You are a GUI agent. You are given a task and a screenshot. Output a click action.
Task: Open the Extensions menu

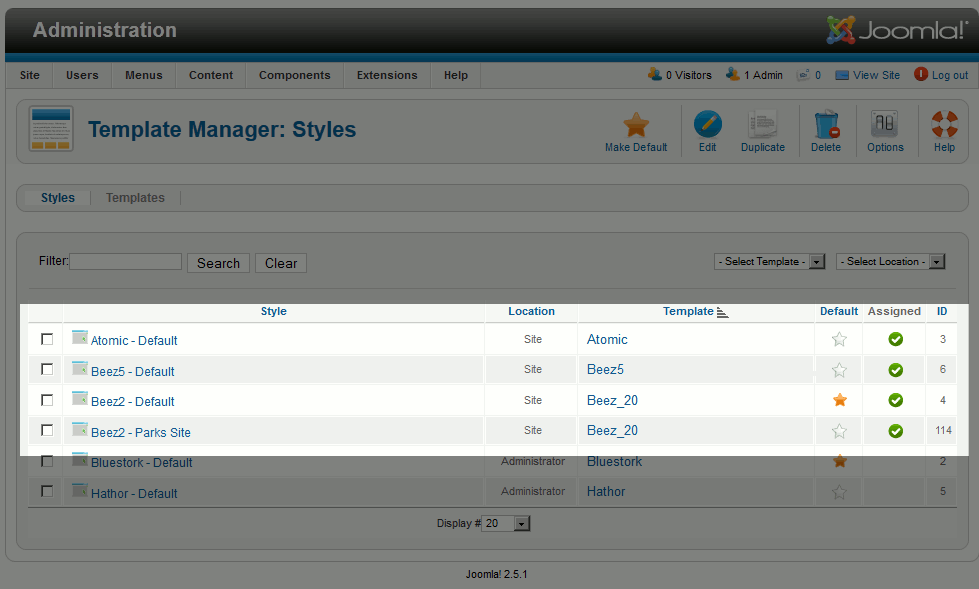tap(387, 75)
